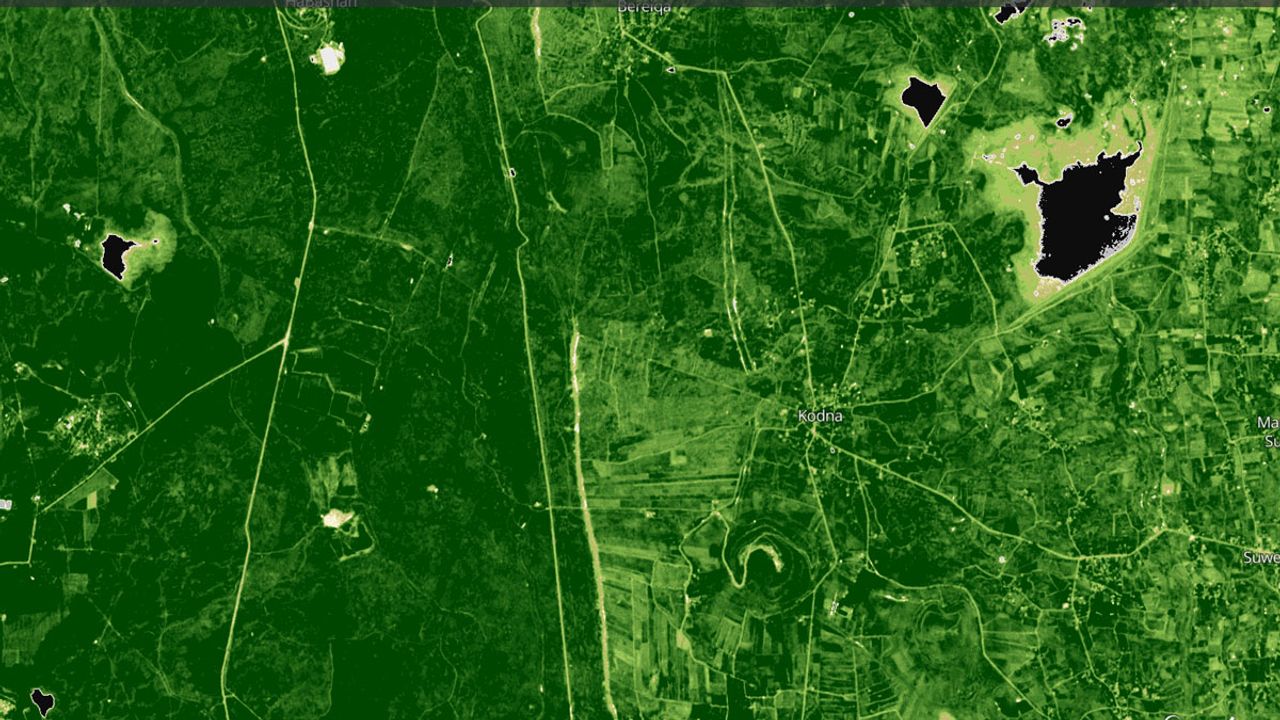Click the Kodna town label

pos(820,416)
